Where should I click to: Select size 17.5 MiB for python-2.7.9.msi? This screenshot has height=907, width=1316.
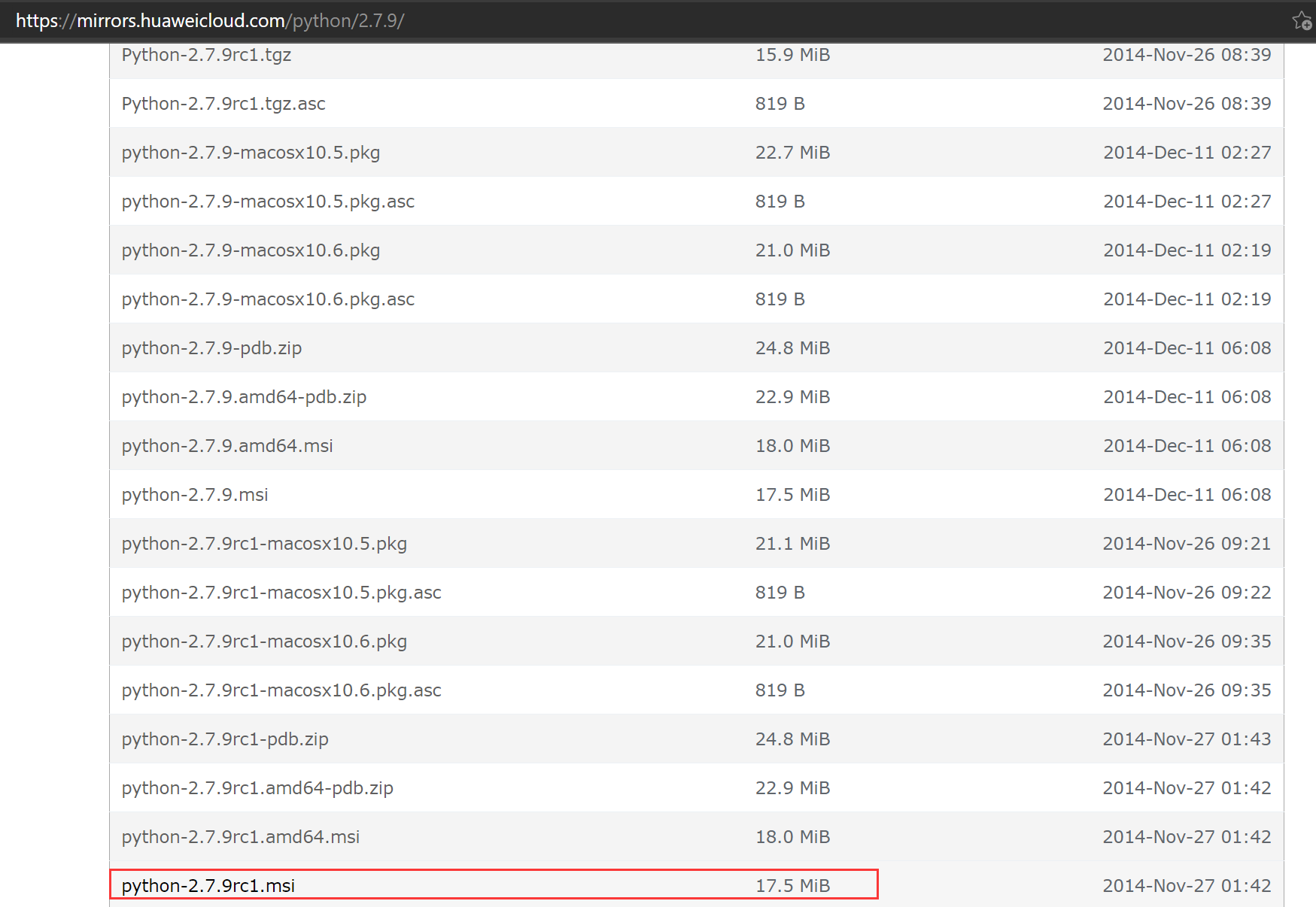point(792,495)
